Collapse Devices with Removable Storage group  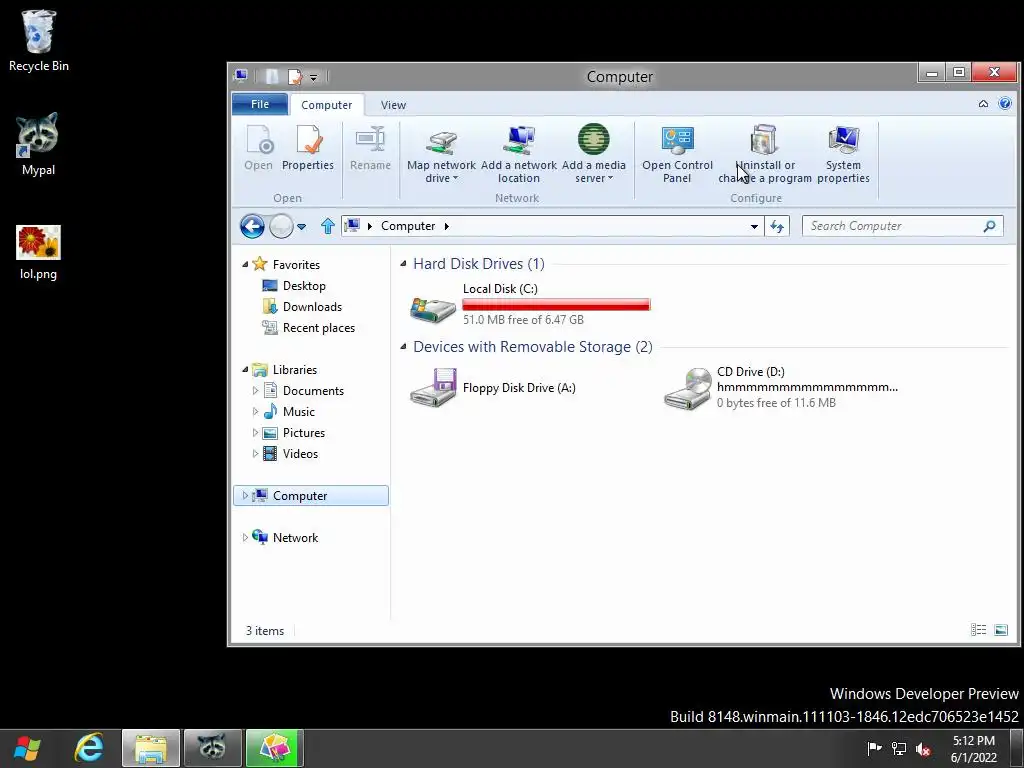pyautogui.click(x=404, y=347)
